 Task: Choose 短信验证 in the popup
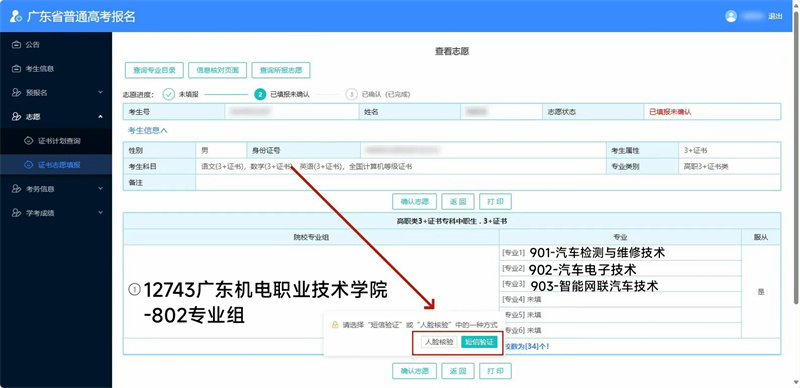479,342
